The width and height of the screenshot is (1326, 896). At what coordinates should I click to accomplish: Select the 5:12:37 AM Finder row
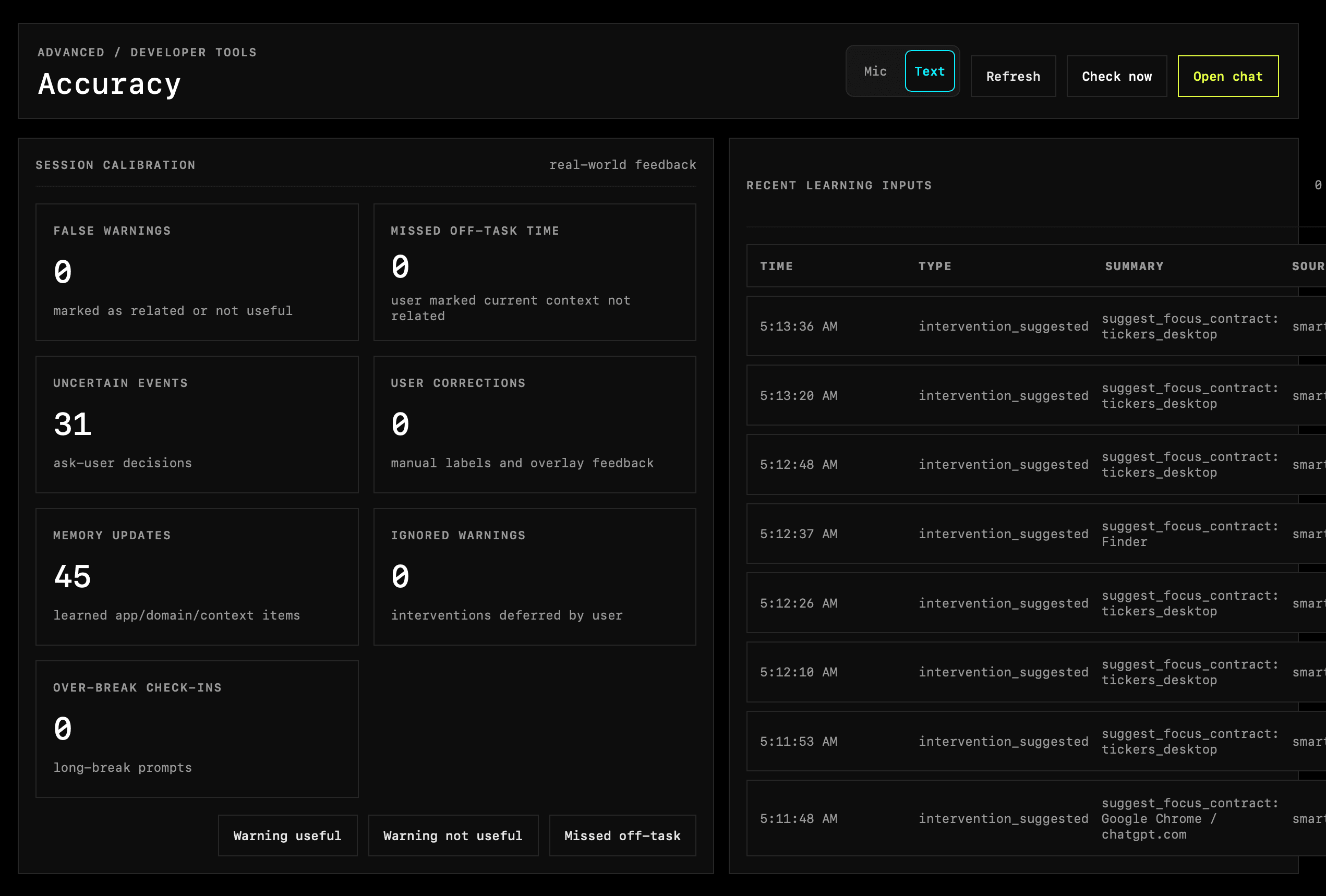[x=1036, y=534]
